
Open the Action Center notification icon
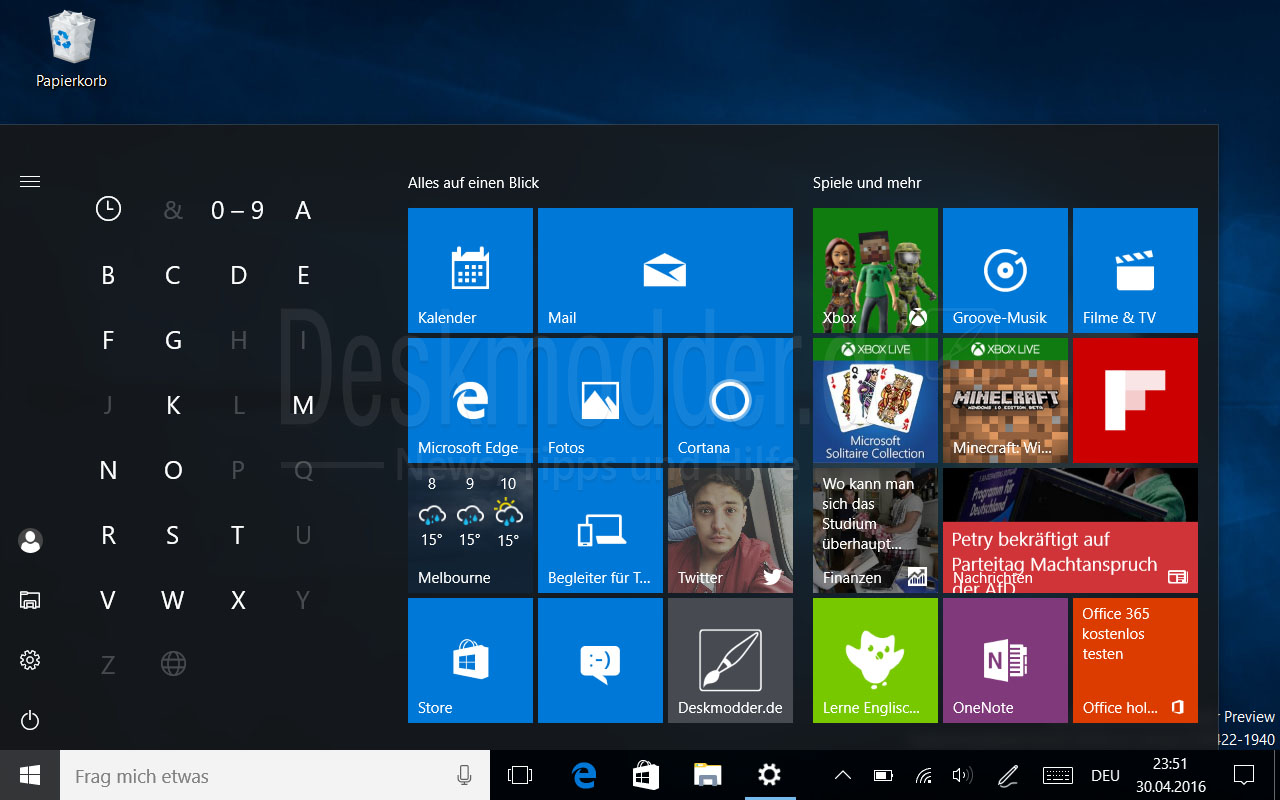point(1244,775)
